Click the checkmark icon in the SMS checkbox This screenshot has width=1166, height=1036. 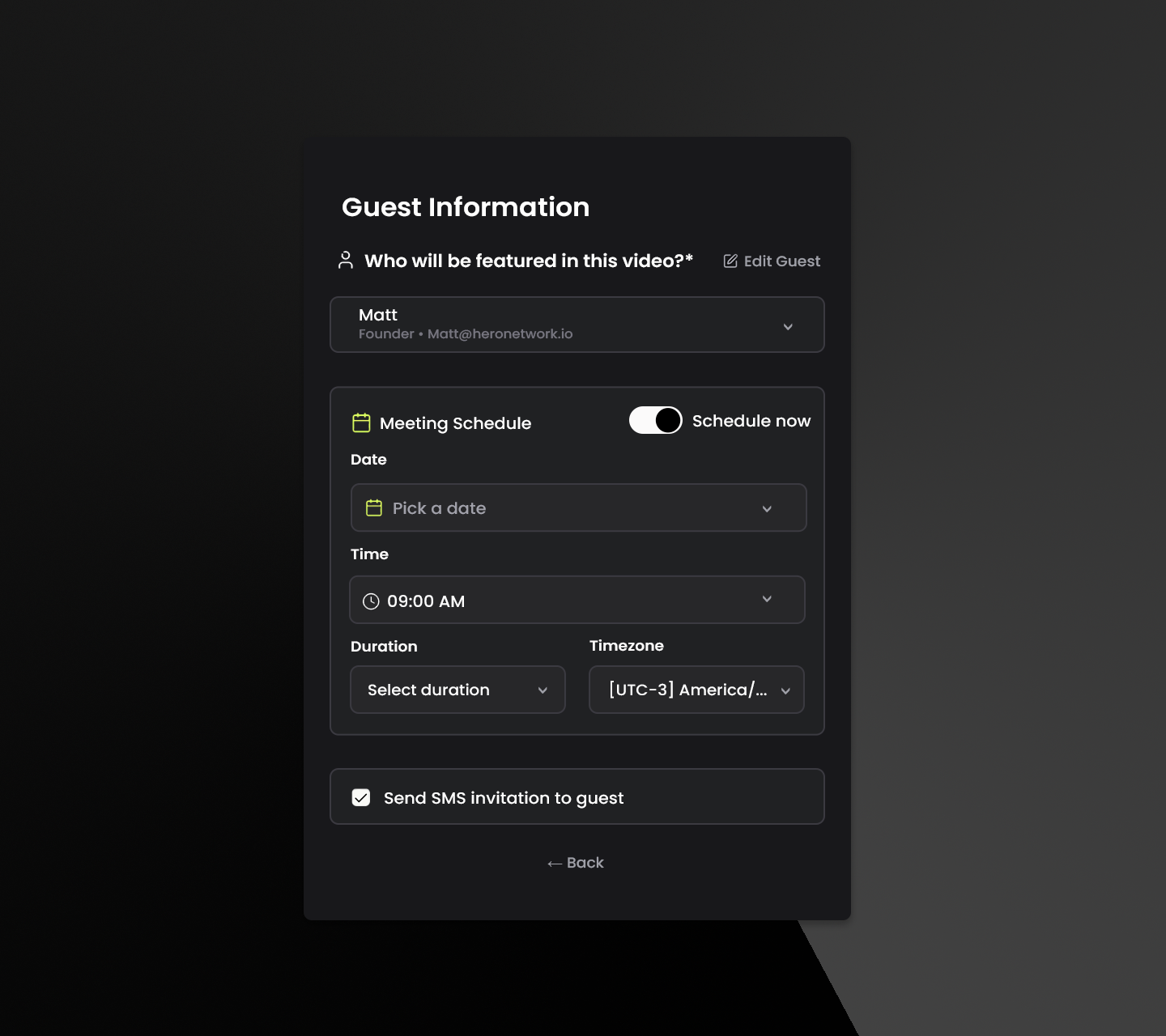tap(361, 796)
